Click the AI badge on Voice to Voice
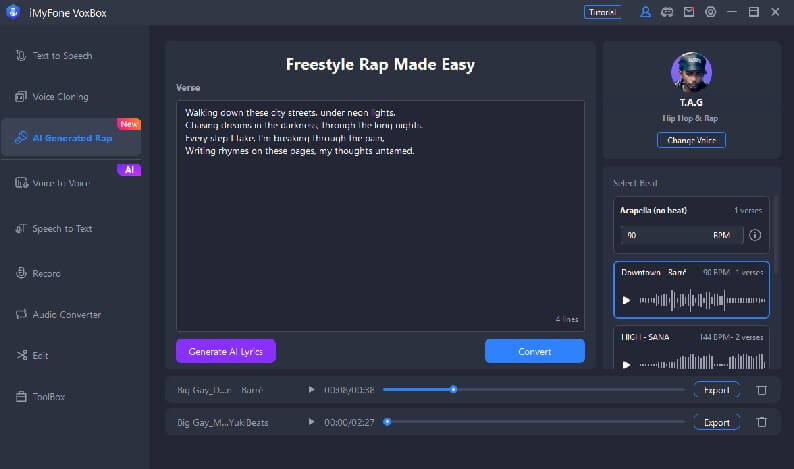The height and width of the screenshot is (469, 794). point(129,170)
